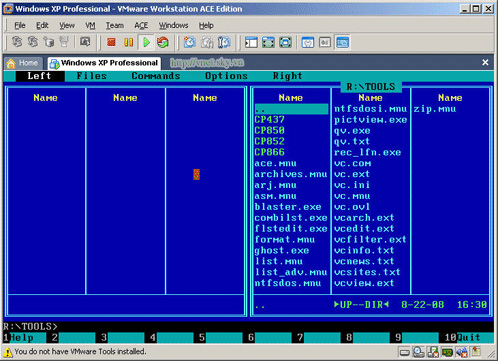Screen dimensions: 498x361
Task: Click the 1 Help function key button
Action: (x=25, y=338)
